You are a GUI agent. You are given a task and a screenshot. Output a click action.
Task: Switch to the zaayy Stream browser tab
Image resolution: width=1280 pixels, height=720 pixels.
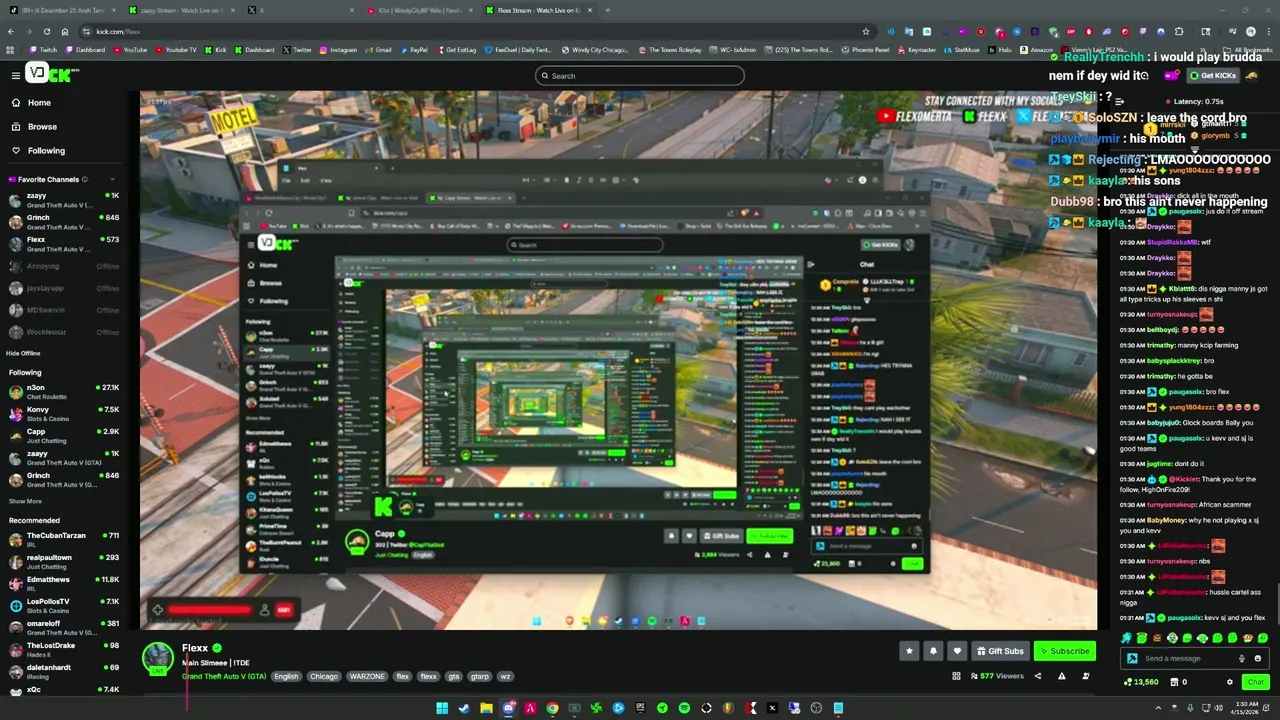[x=180, y=10]
